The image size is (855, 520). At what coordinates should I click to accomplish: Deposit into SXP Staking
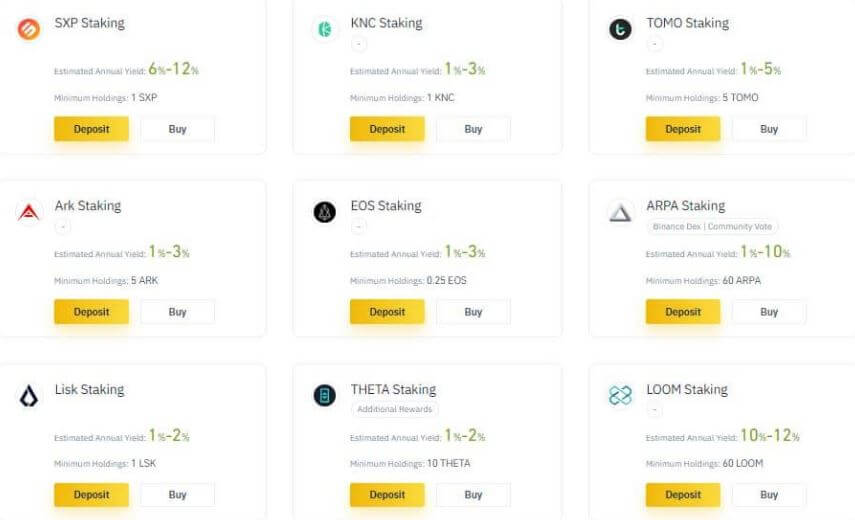[91, 129]
